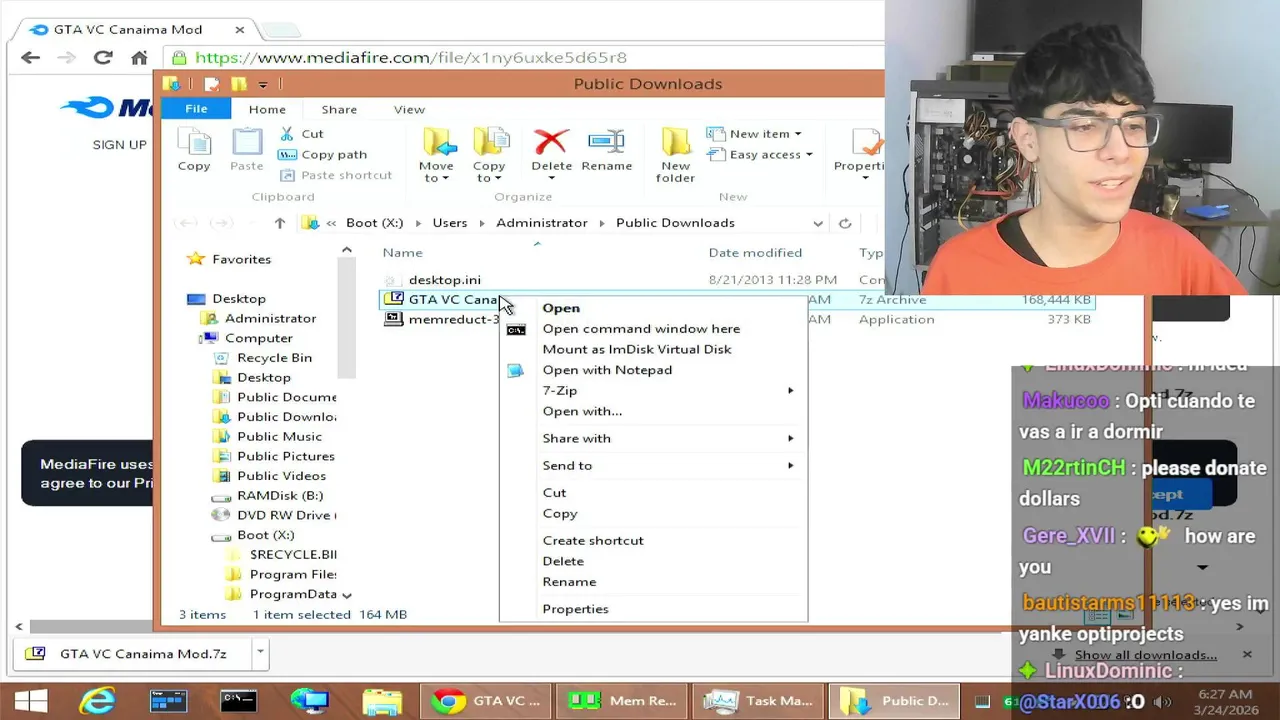Image resolution: width=1280 pixels, height=720 pixels.
Task: Open the Copy to dropdown
Action: coord(489,172)
